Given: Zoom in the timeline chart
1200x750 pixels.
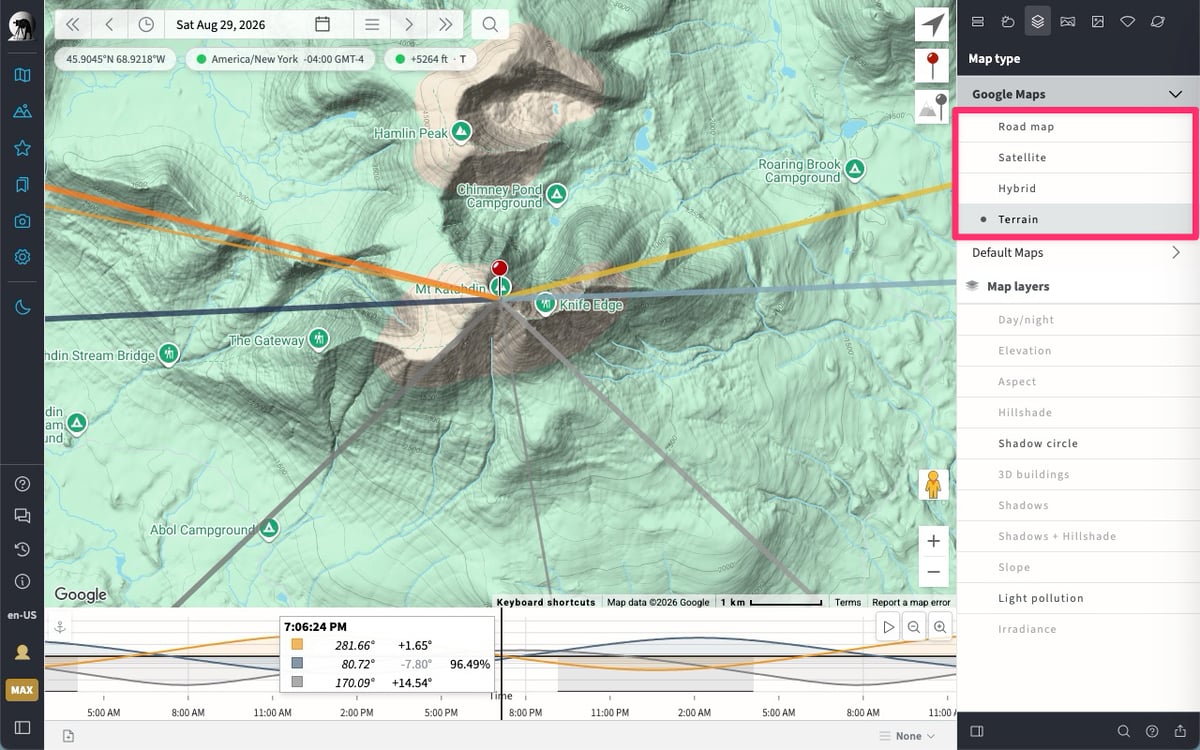Looking at the screenshot, I should click(x=940, y=627).
